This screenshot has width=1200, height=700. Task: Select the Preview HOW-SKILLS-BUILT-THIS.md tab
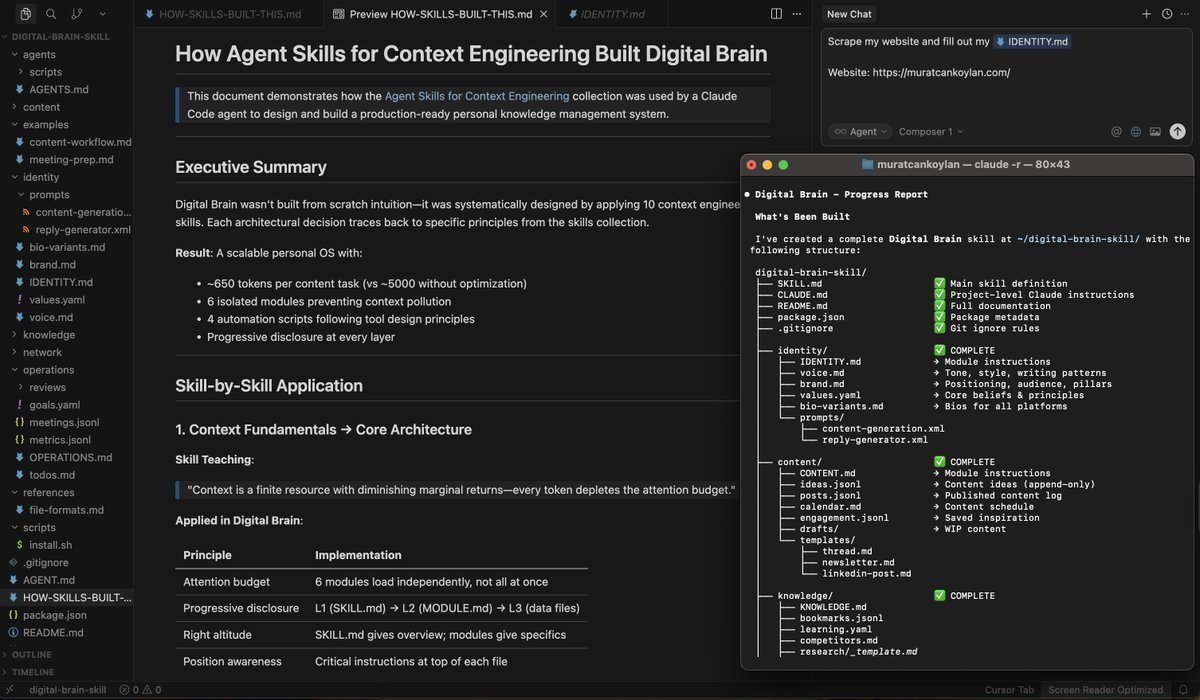(438, 14)
